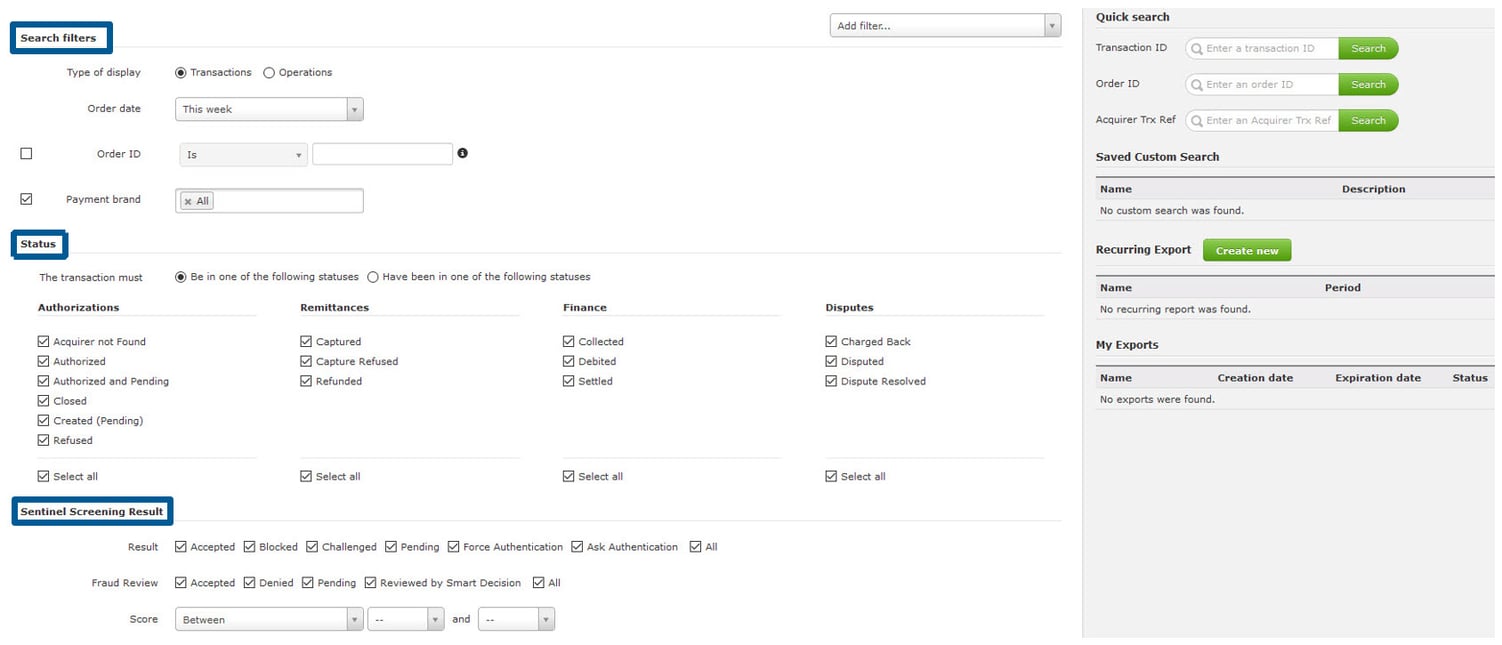Click magnifier icon in Transaction ID field
Image resolution: width=1502 pixels, height=645 pixels.
pos(1196,48)
